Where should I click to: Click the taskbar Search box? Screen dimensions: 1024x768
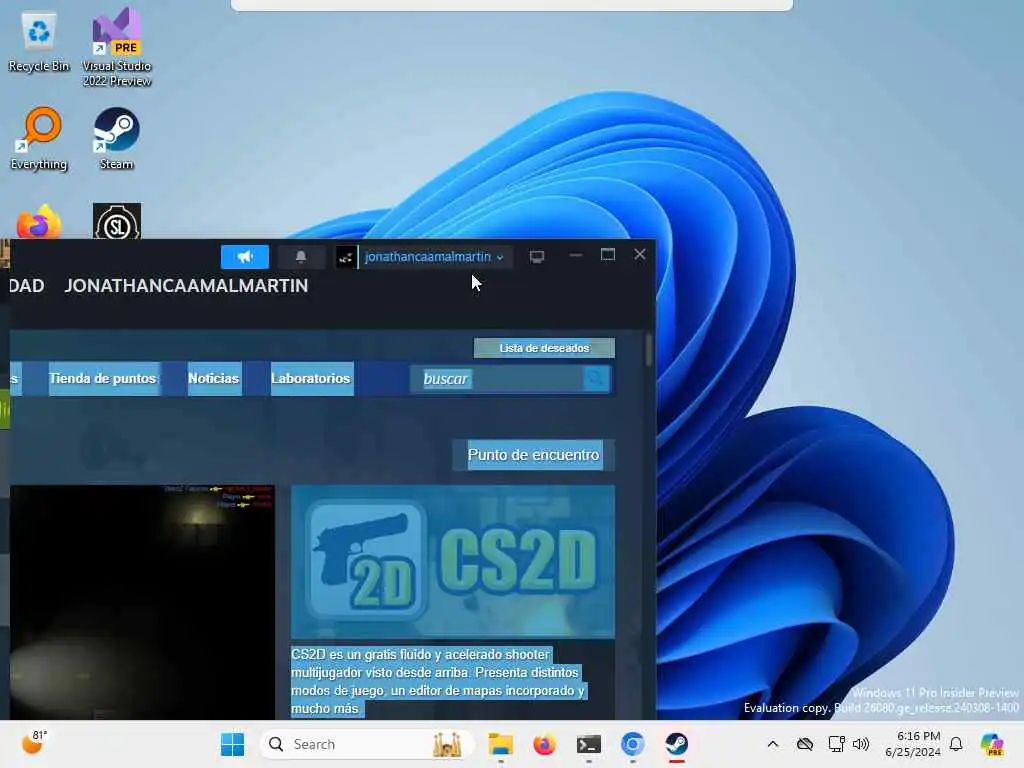pyautogui.click(x=367, y=744)
